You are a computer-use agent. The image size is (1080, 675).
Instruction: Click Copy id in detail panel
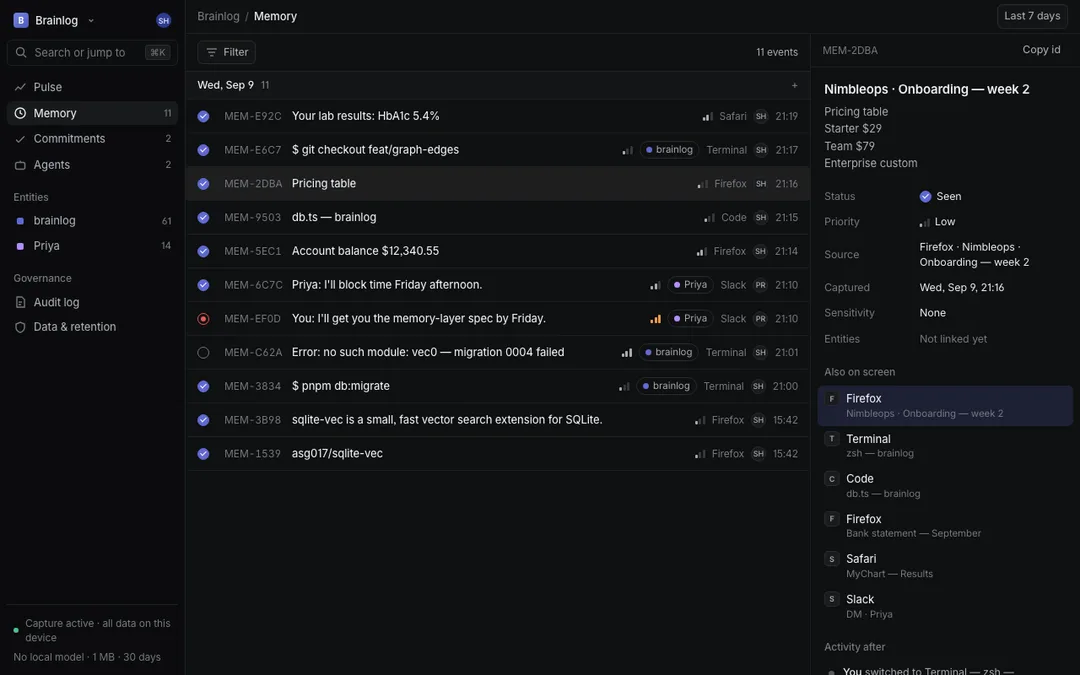(1041, 50)
